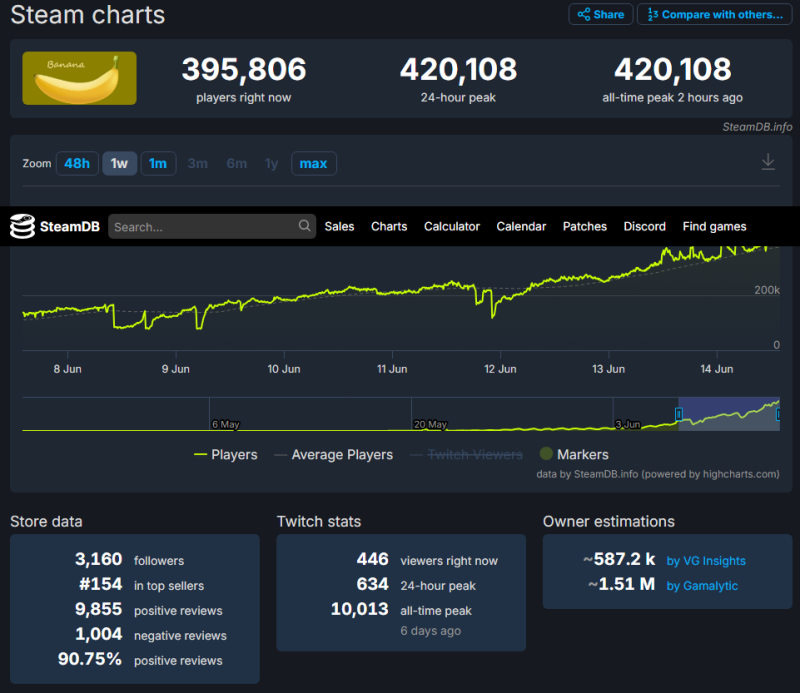Click the 634 Twitch 24-hour peak row
This screenshot has width=800, height=693.
(416, 584)
